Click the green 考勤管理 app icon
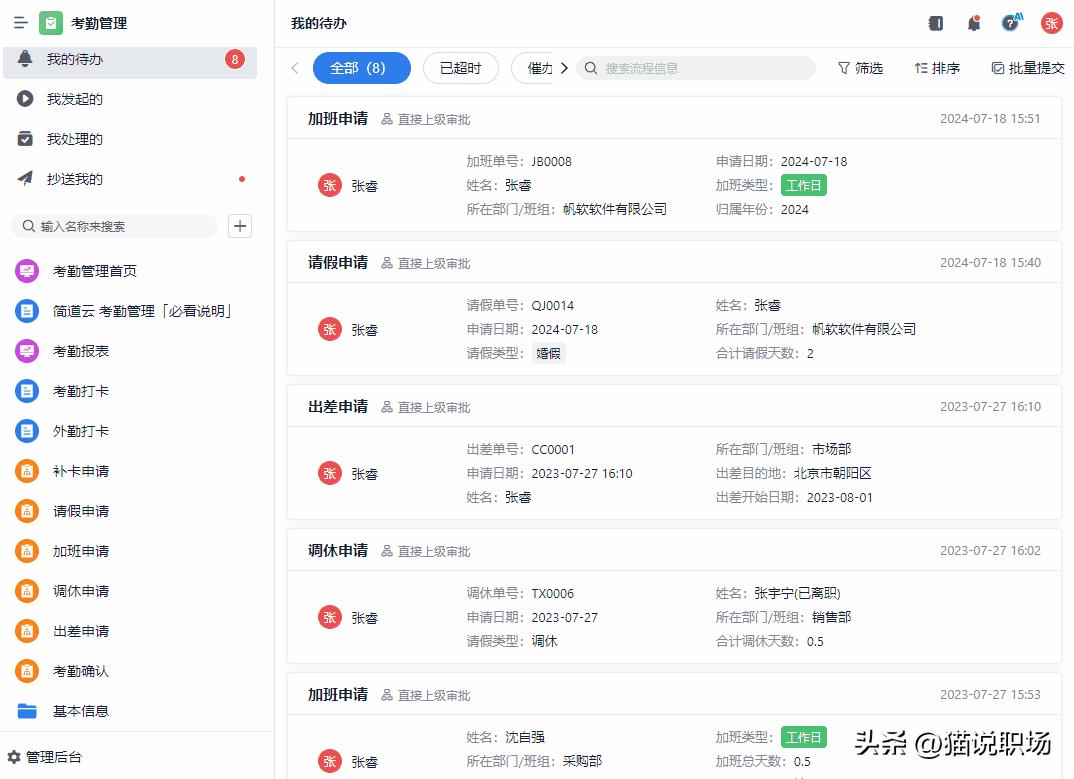Image resolution: width=1074 pixels, height=779 pixels. tap(51, 23)
